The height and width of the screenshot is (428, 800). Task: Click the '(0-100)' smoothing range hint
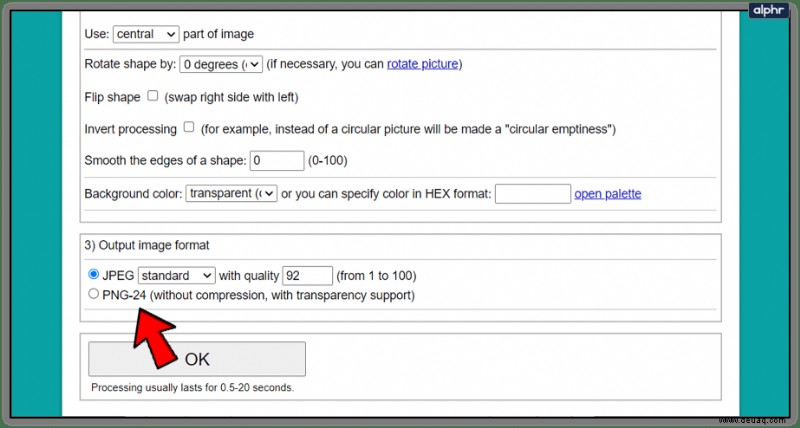coord(328,161)
